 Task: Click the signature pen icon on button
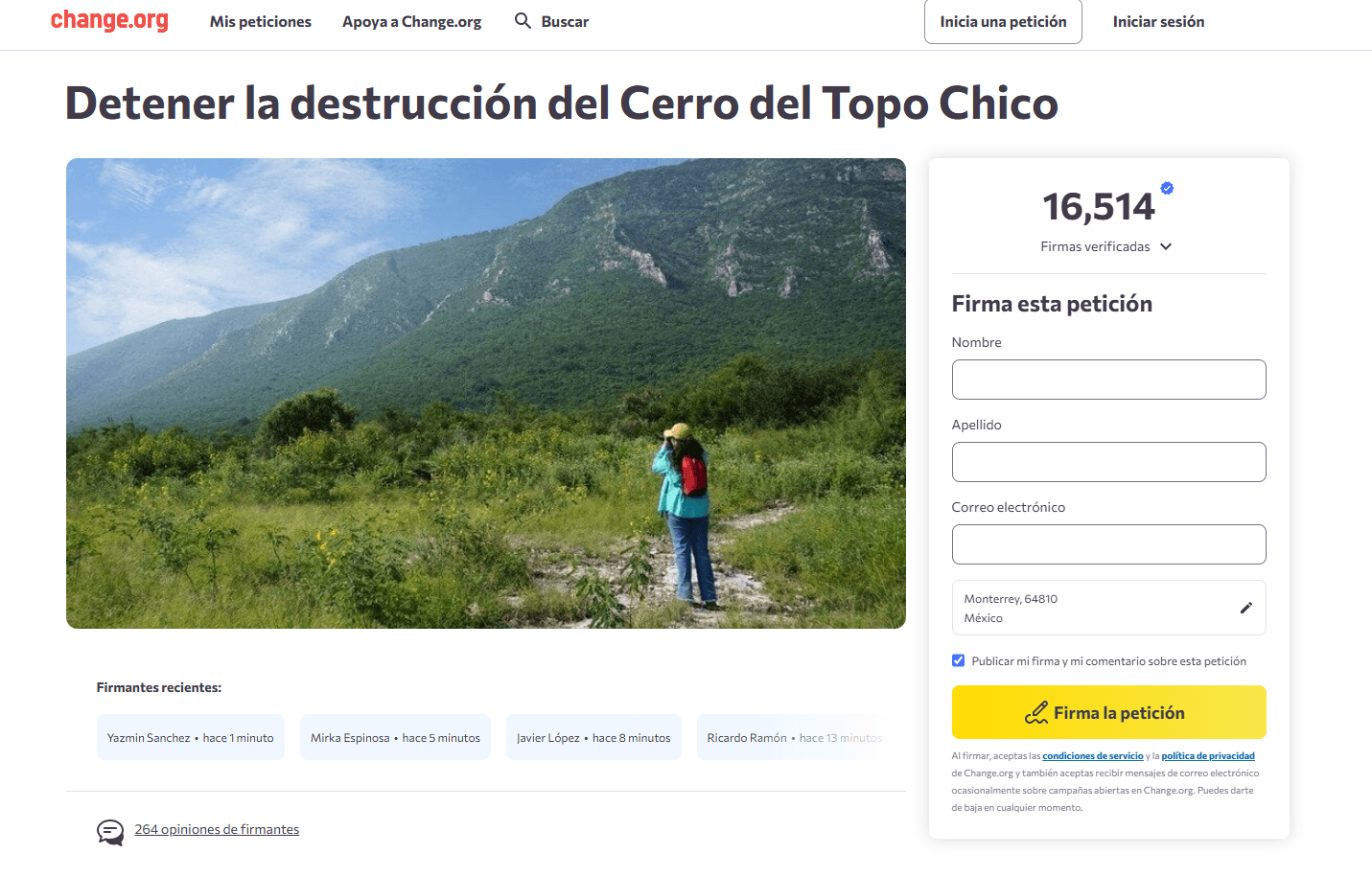[x=1036, y=713]
